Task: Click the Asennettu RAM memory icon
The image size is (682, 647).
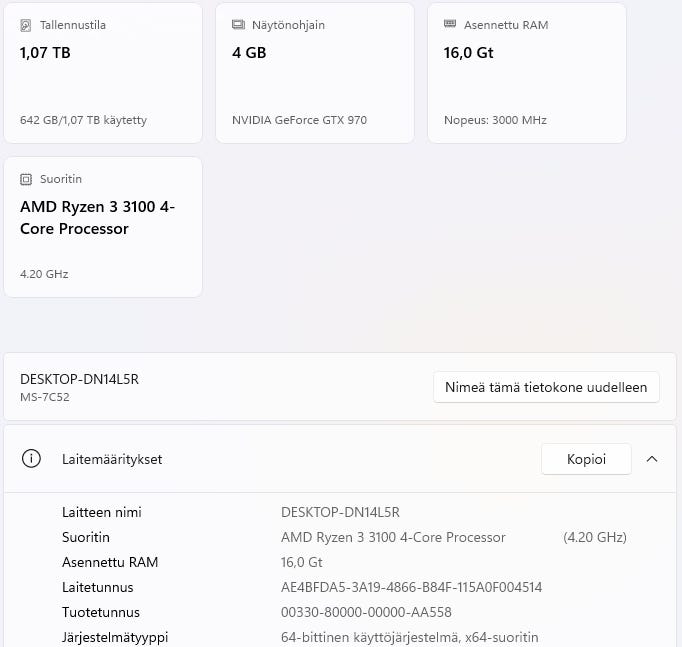Action: point(450,25)
